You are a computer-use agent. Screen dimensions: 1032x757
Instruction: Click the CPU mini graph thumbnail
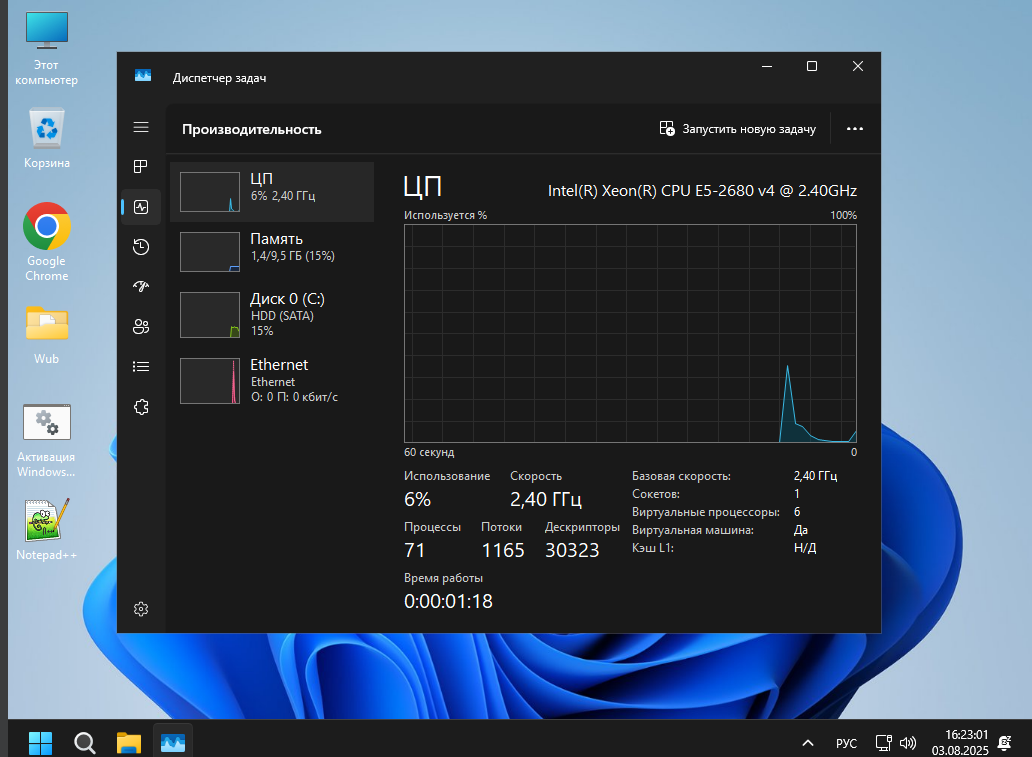point(210,192)
